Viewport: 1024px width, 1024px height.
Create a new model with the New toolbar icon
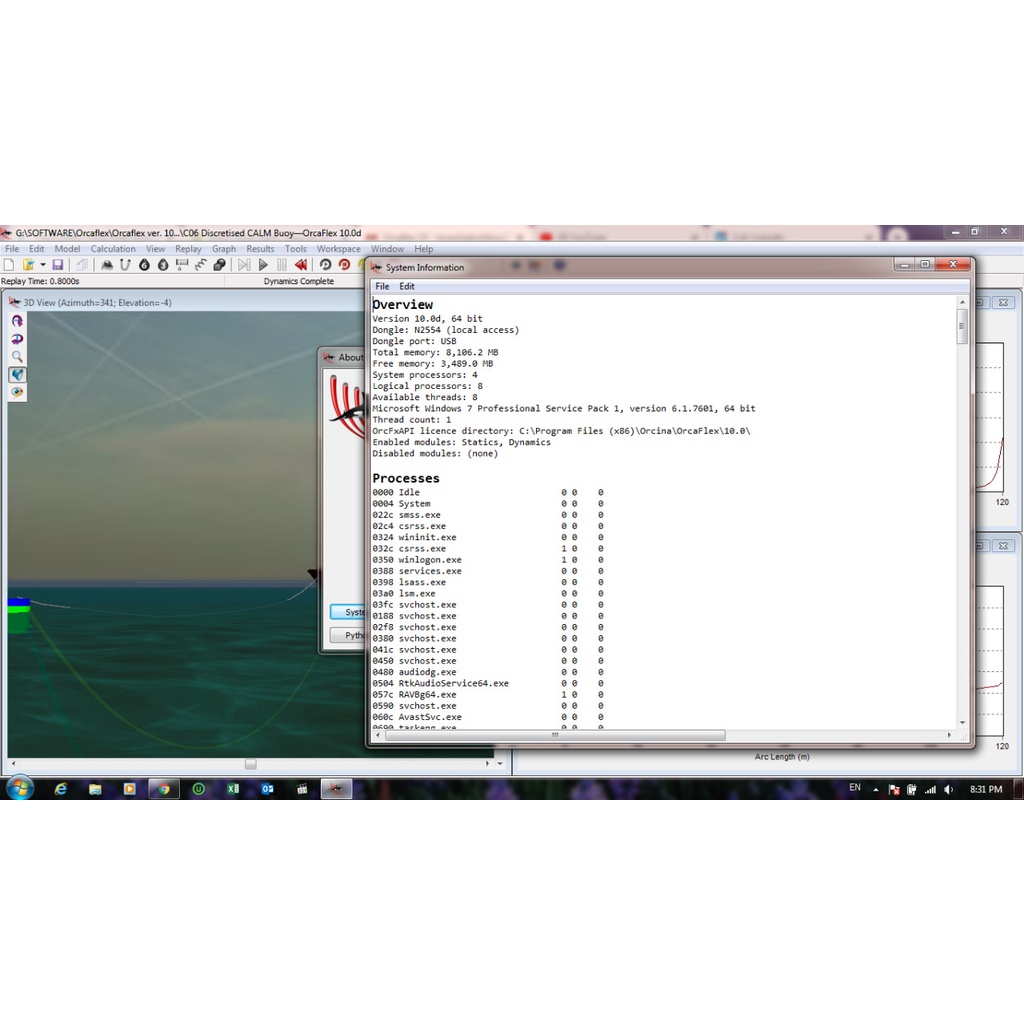click(9, 264)
